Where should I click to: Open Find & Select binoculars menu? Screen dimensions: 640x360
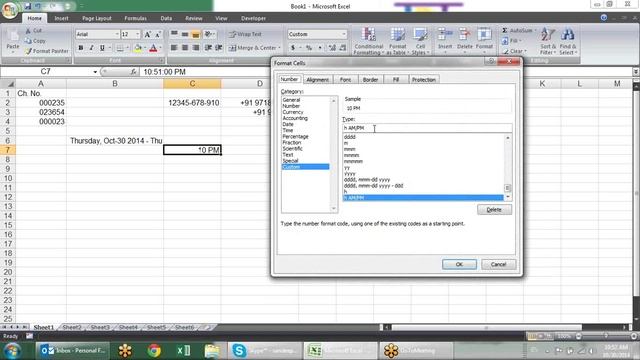coord(568,41)
